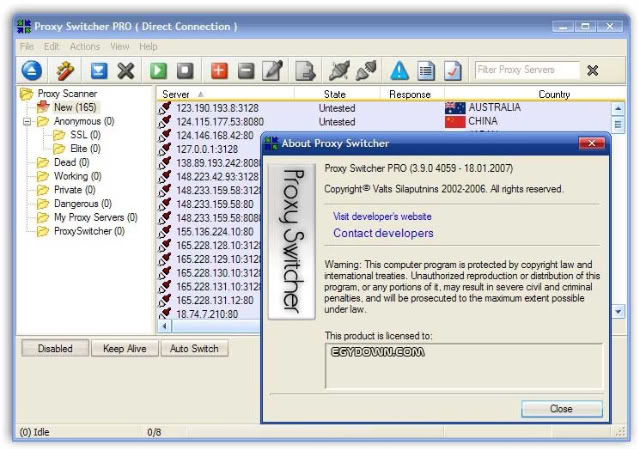Click the proxy list vertical scrollbar thumb

pyautogui.click(x=618, y=124)
